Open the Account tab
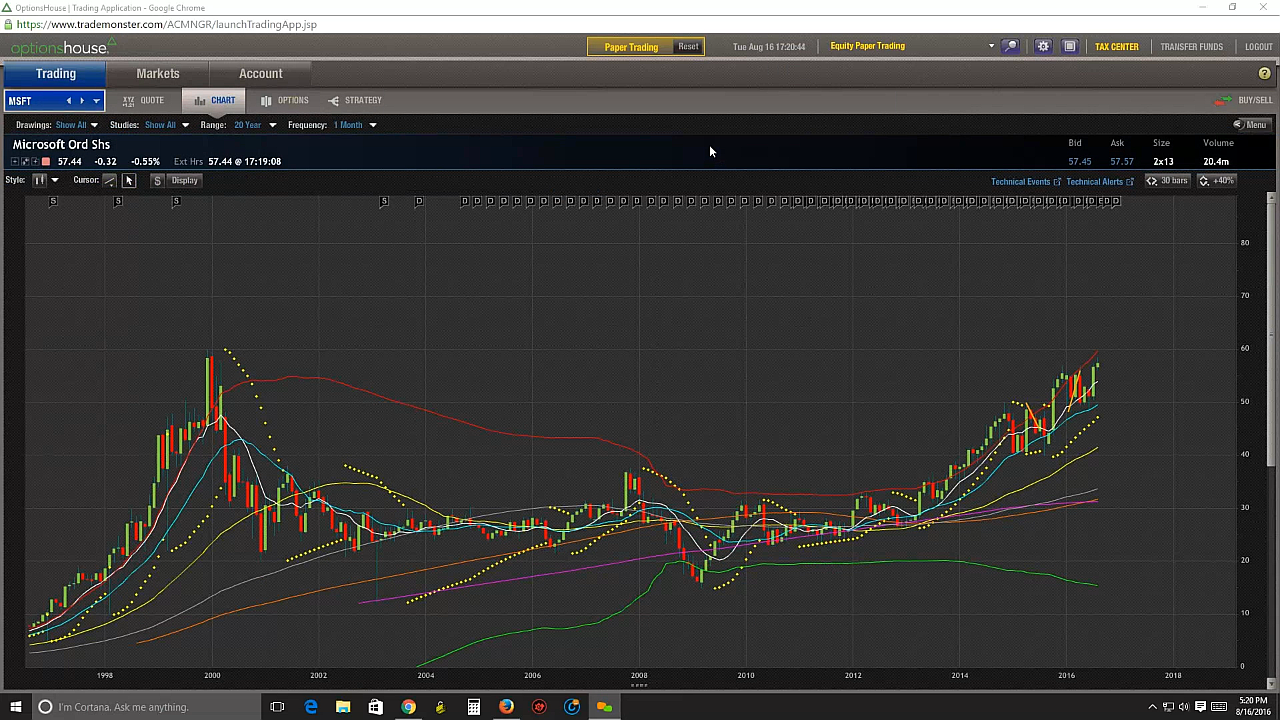The width and height of the screenshot is (1280, 720). [x=260, y=73]
